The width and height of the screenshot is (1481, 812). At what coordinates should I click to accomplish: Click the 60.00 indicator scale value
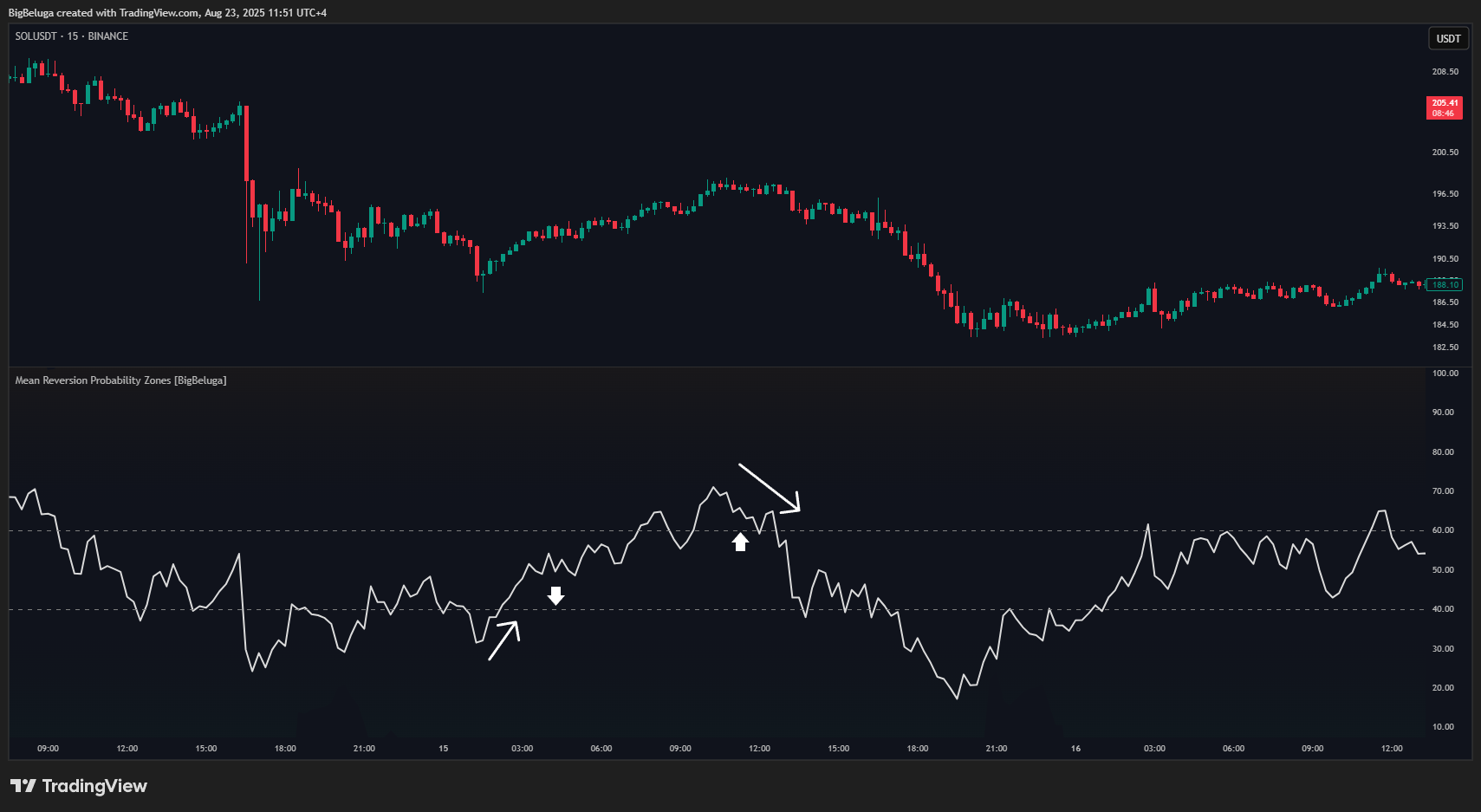1443,530
